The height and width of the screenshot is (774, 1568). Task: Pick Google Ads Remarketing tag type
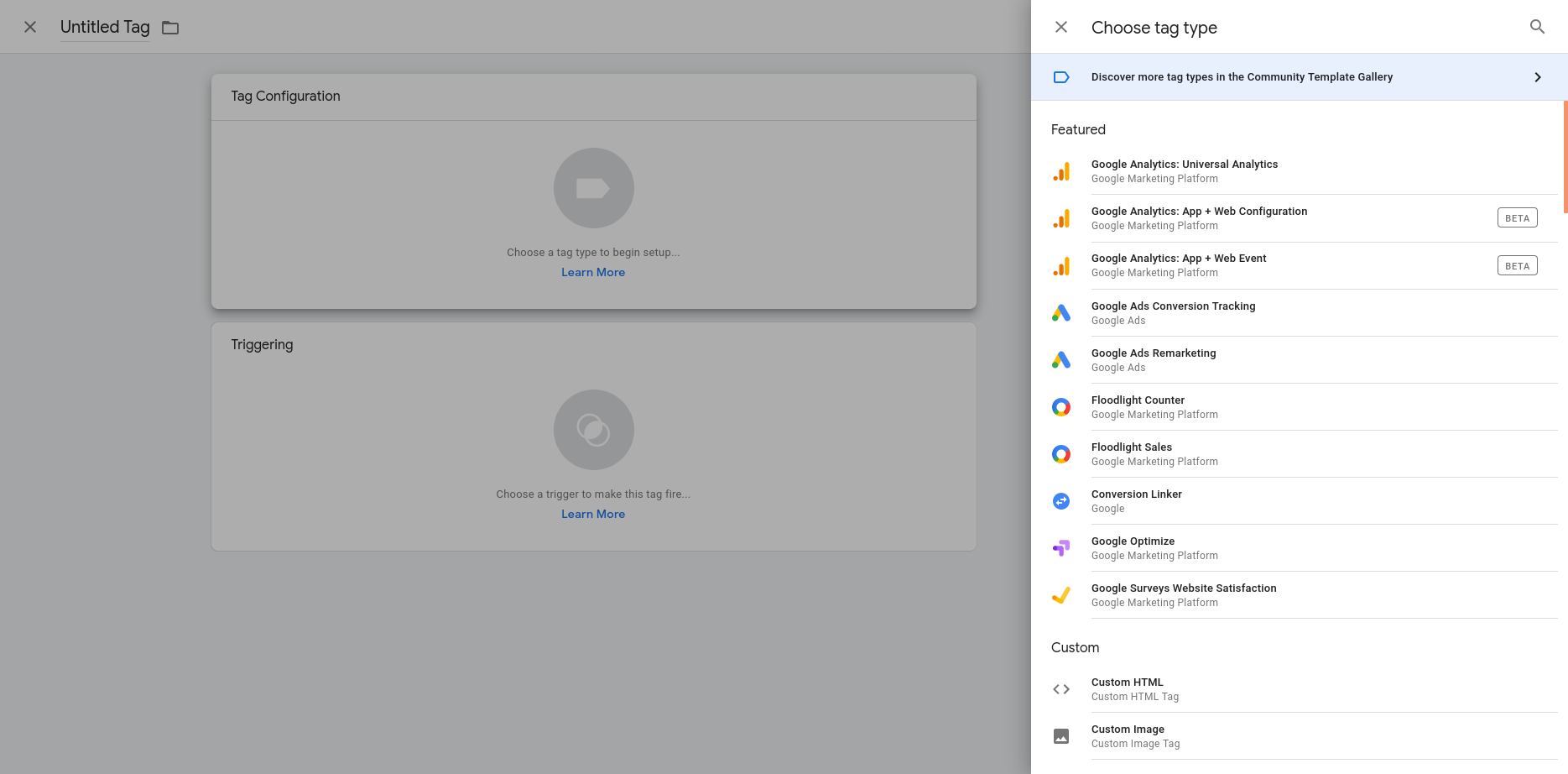click(1154, 360)
